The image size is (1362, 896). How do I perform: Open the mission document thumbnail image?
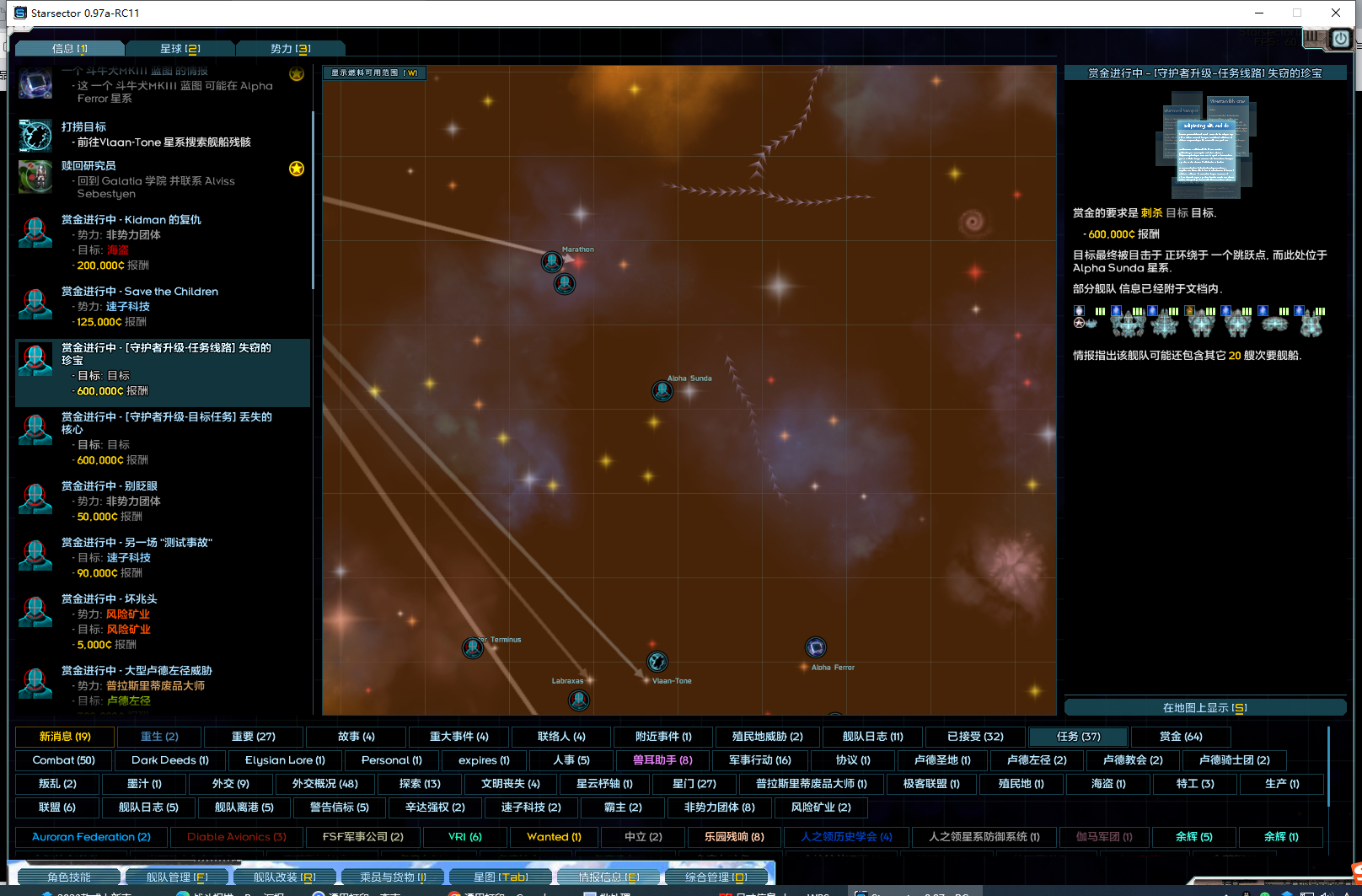coord(1206,147)
